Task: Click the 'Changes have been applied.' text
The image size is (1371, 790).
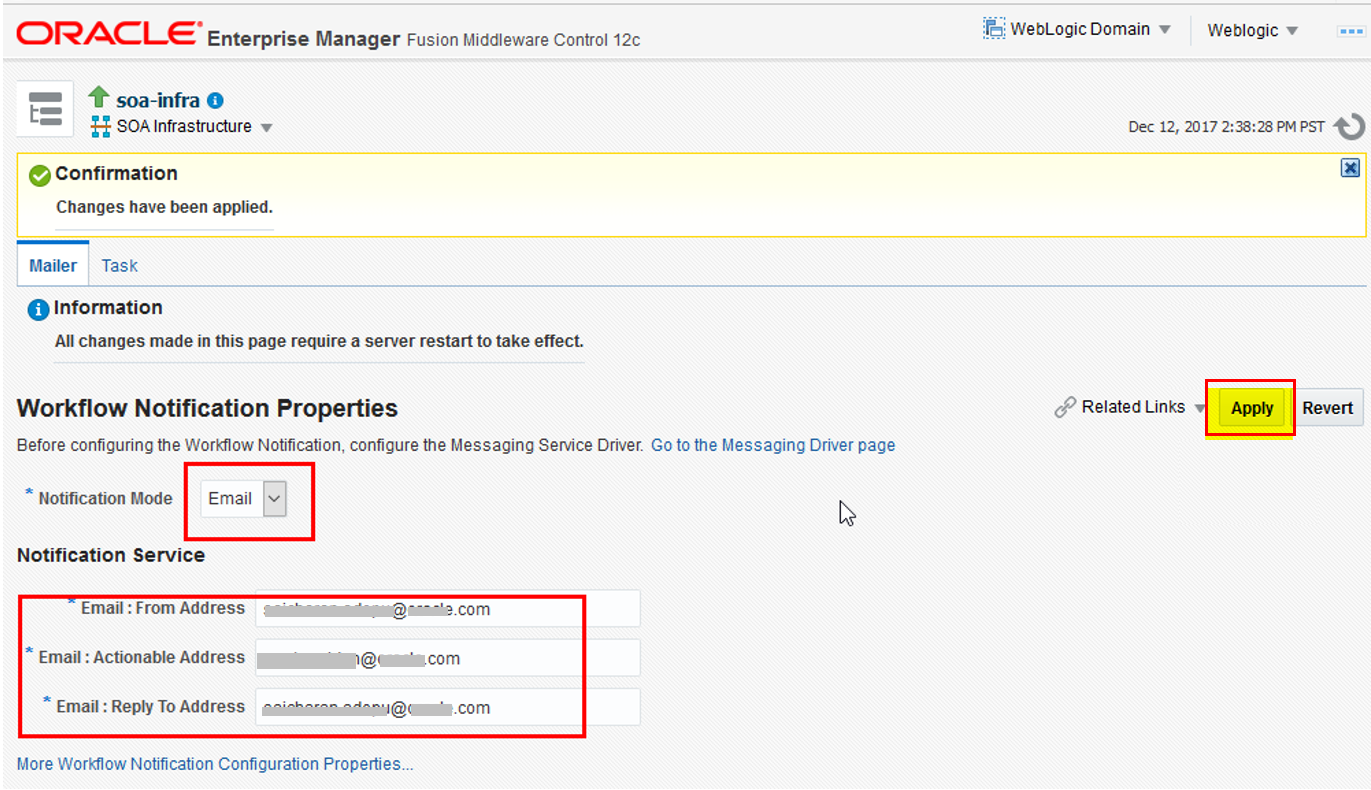Action: [x=164, y=207]
